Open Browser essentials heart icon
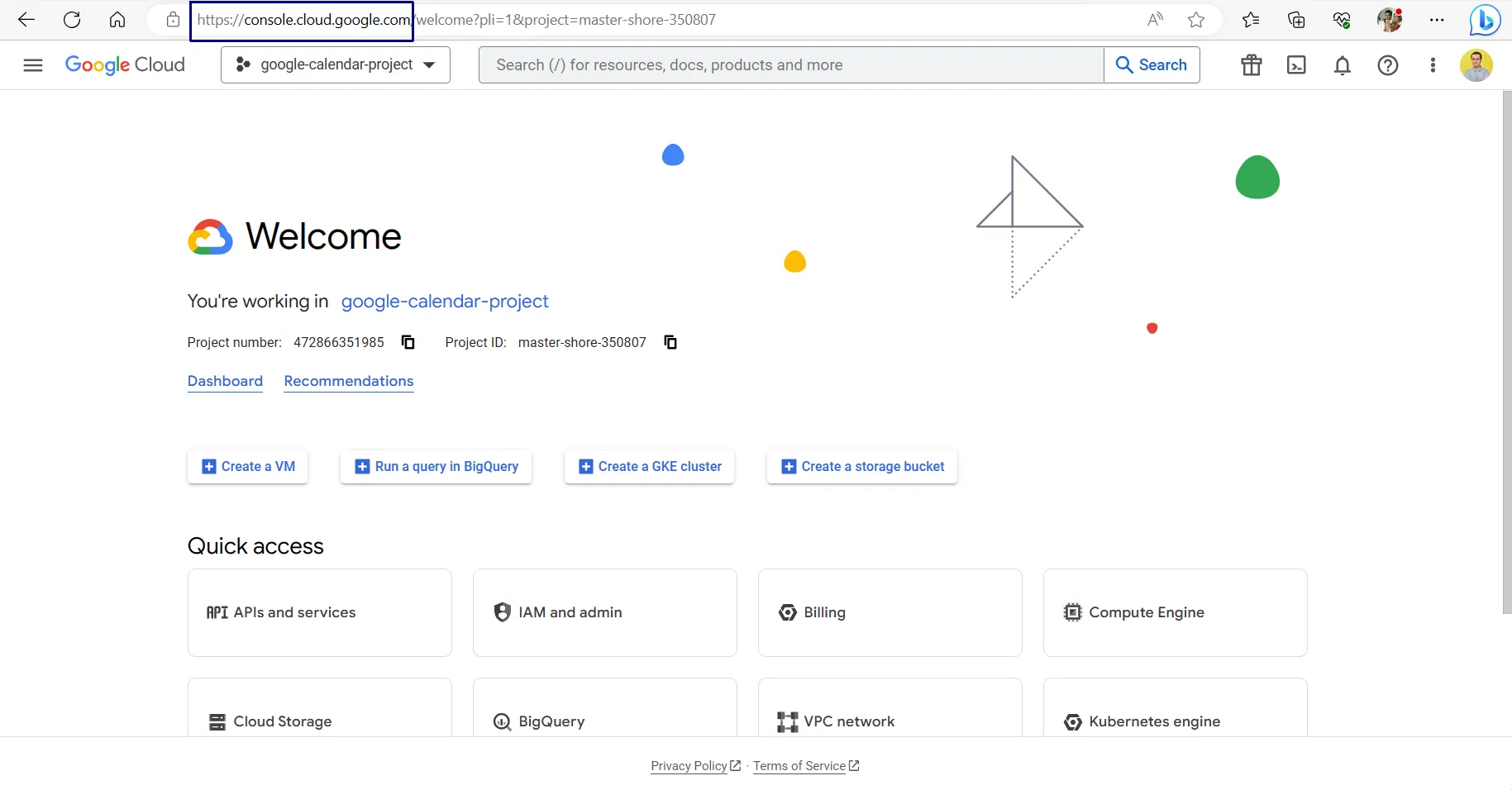The height and width of the screenshot is (790, 1512). coord(1342,20)
